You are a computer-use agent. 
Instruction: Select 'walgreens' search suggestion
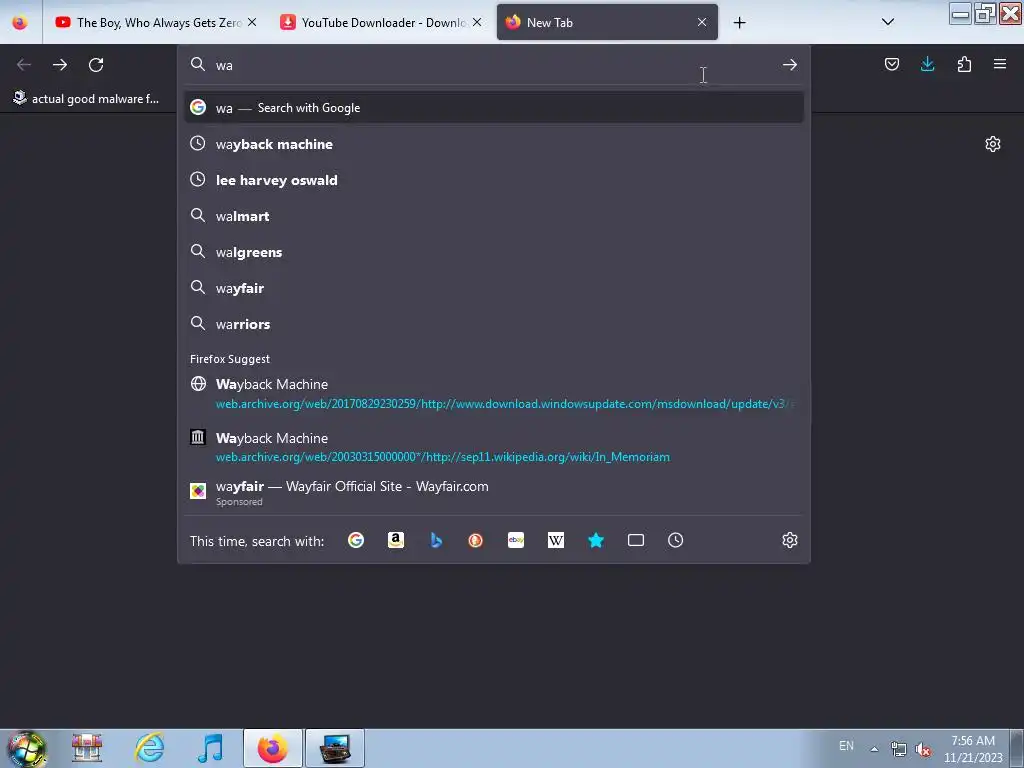494,251
